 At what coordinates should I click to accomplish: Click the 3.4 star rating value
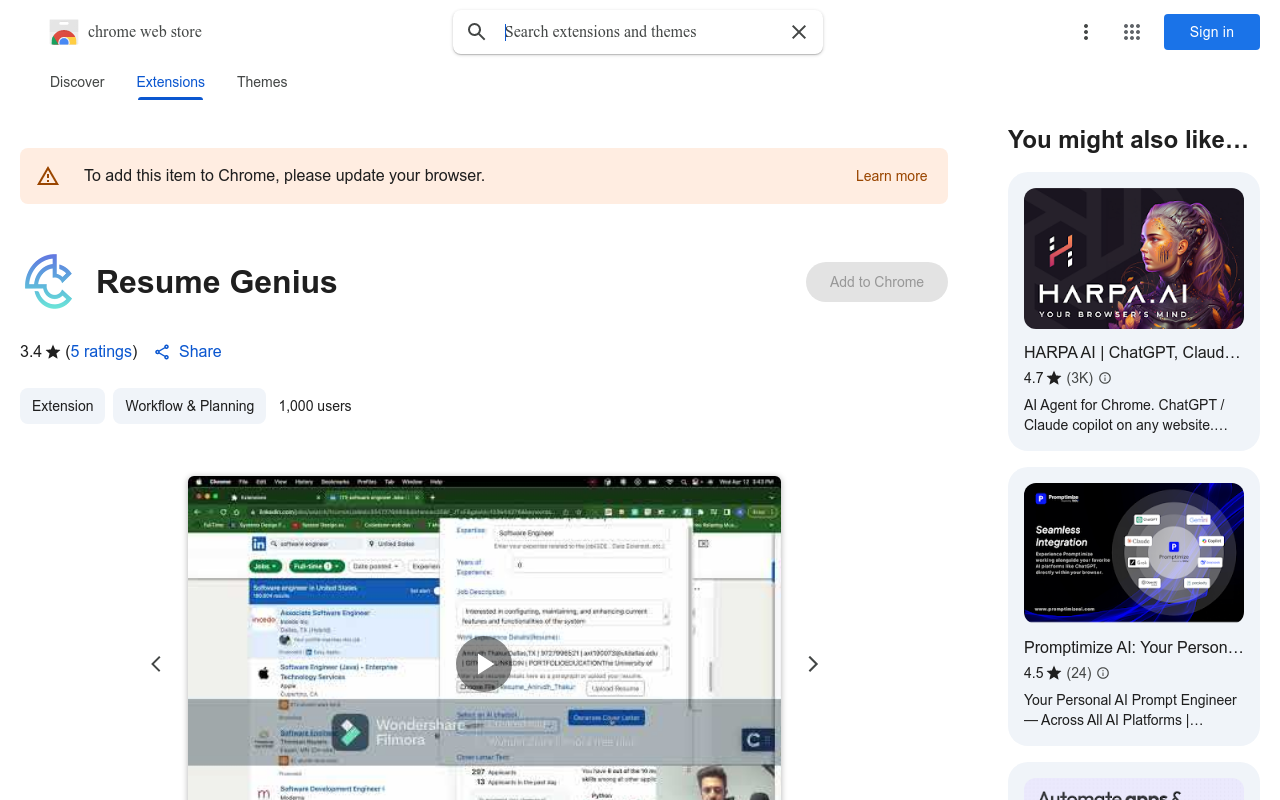coord(31,352)
